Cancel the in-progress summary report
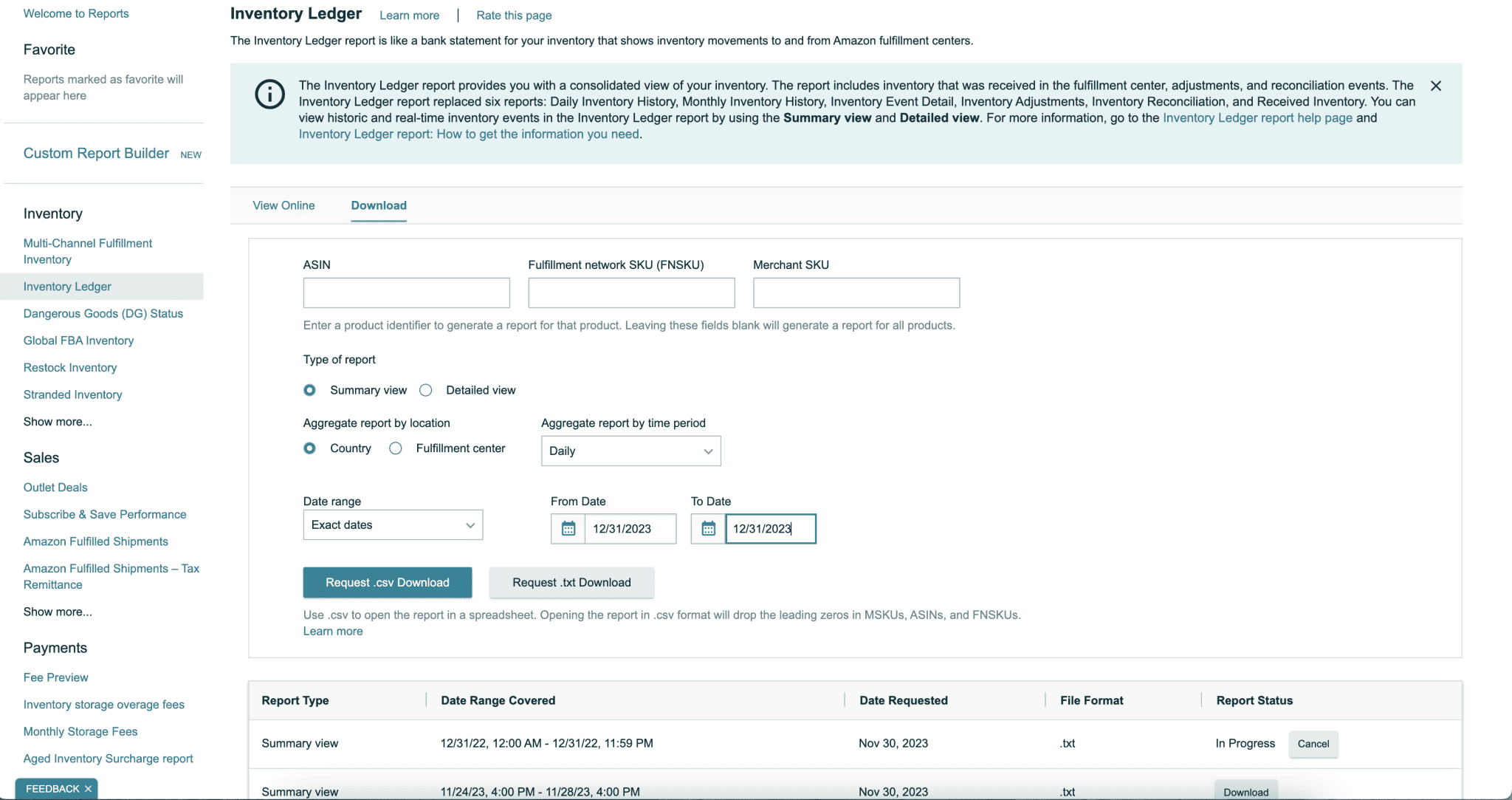 (1313, 744)
